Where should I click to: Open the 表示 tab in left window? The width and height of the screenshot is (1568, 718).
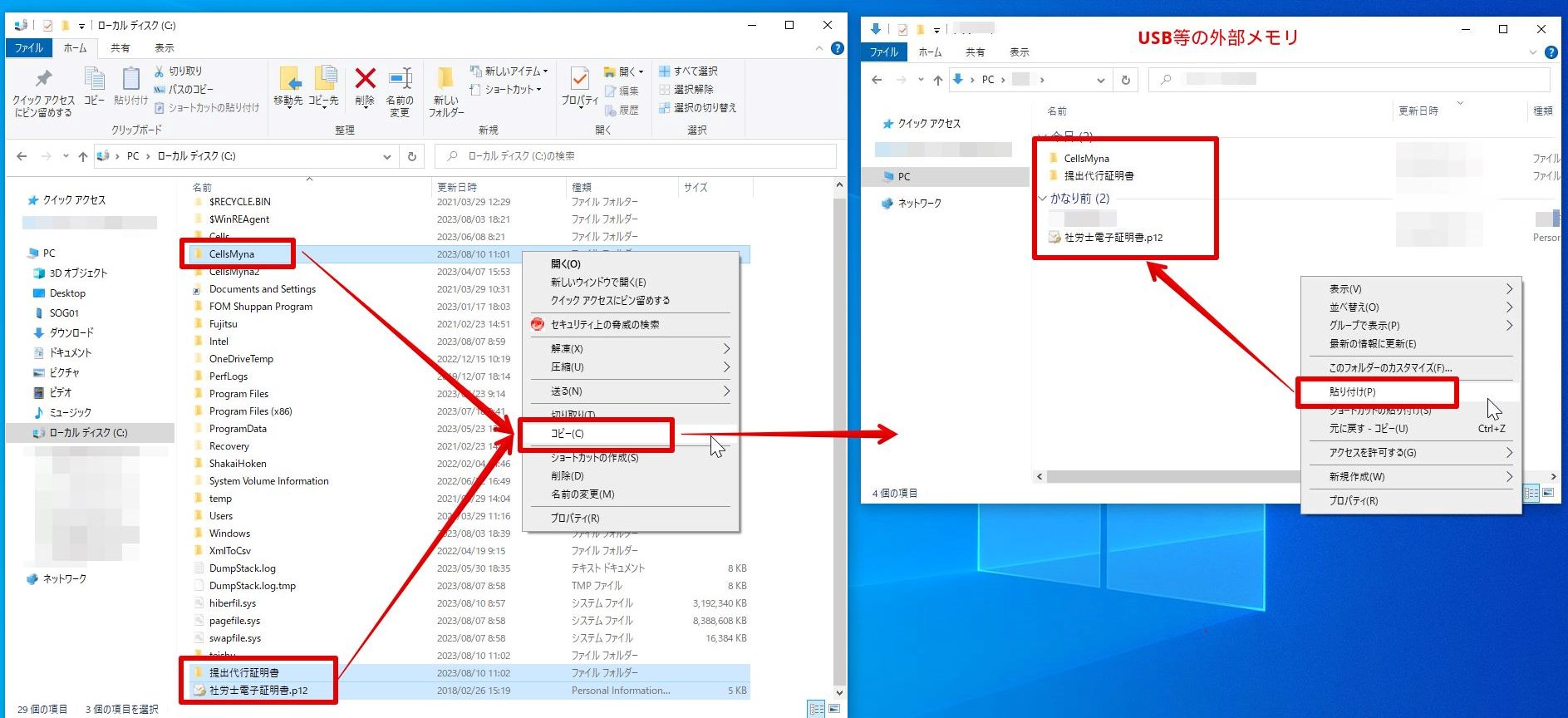(x=165, y=48)
